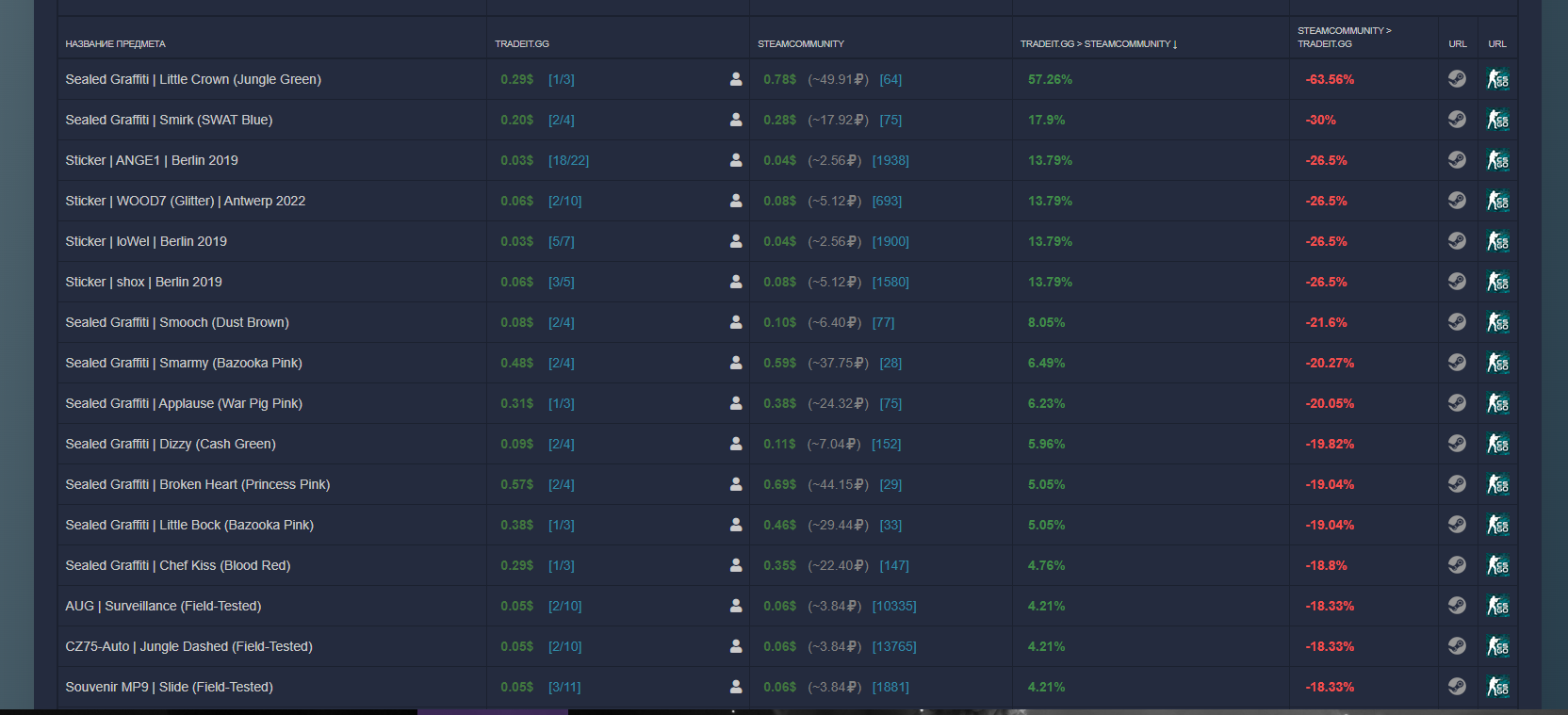The width and height of the screenshot is (1568, 715).
Task: Click 57.26% profit value
Action: [1050, 79]
